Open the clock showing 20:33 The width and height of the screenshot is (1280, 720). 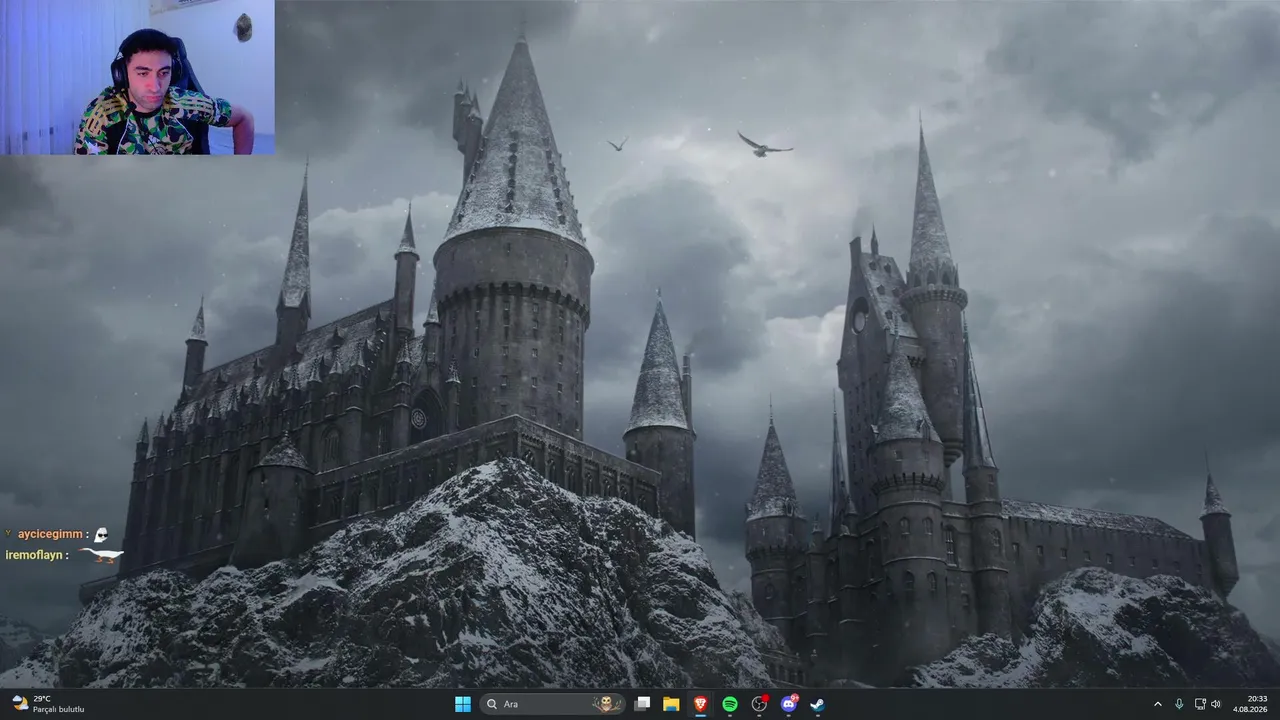1250,704
